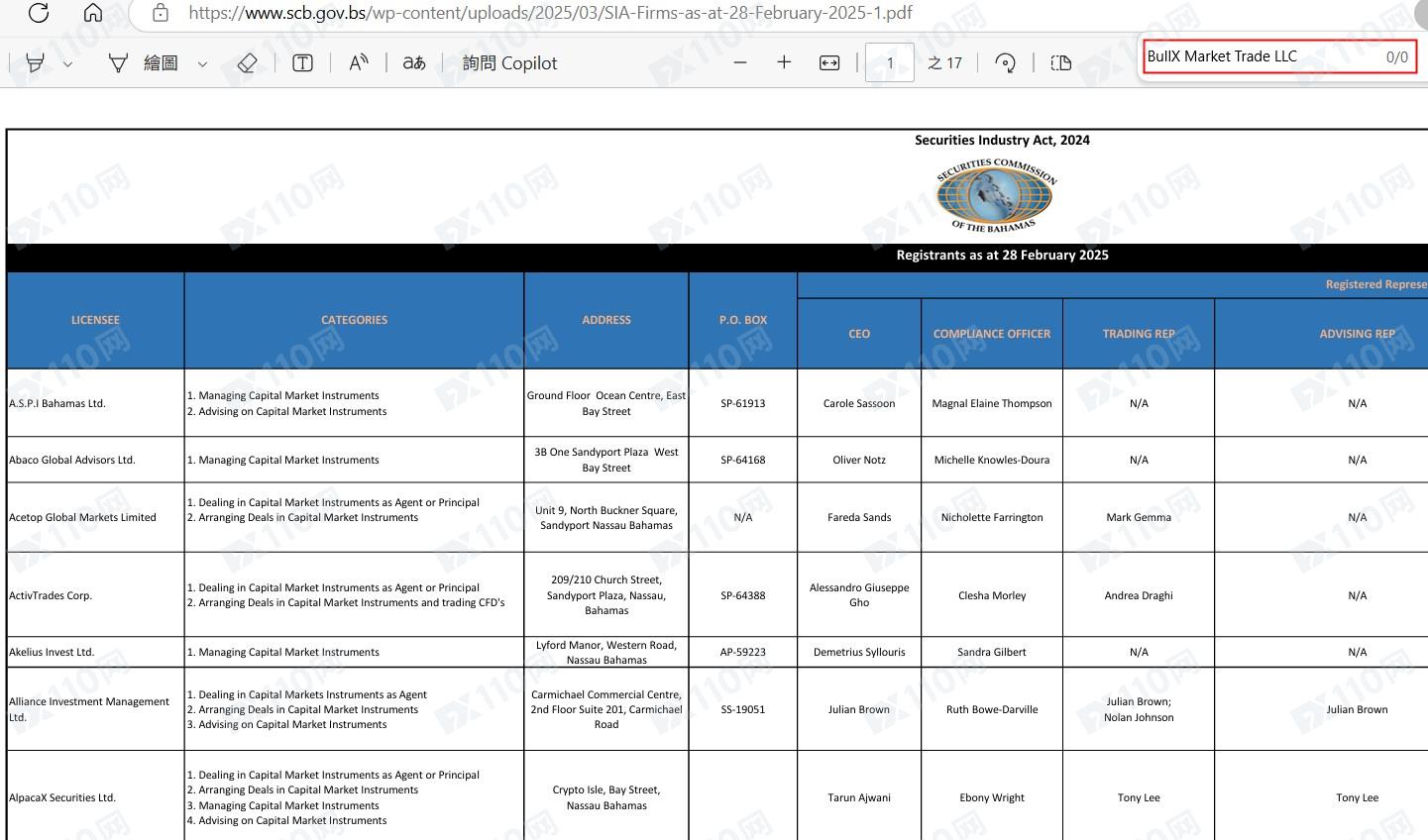
Task: Rotate the PDF page icon
Action: click(1005, 63)
